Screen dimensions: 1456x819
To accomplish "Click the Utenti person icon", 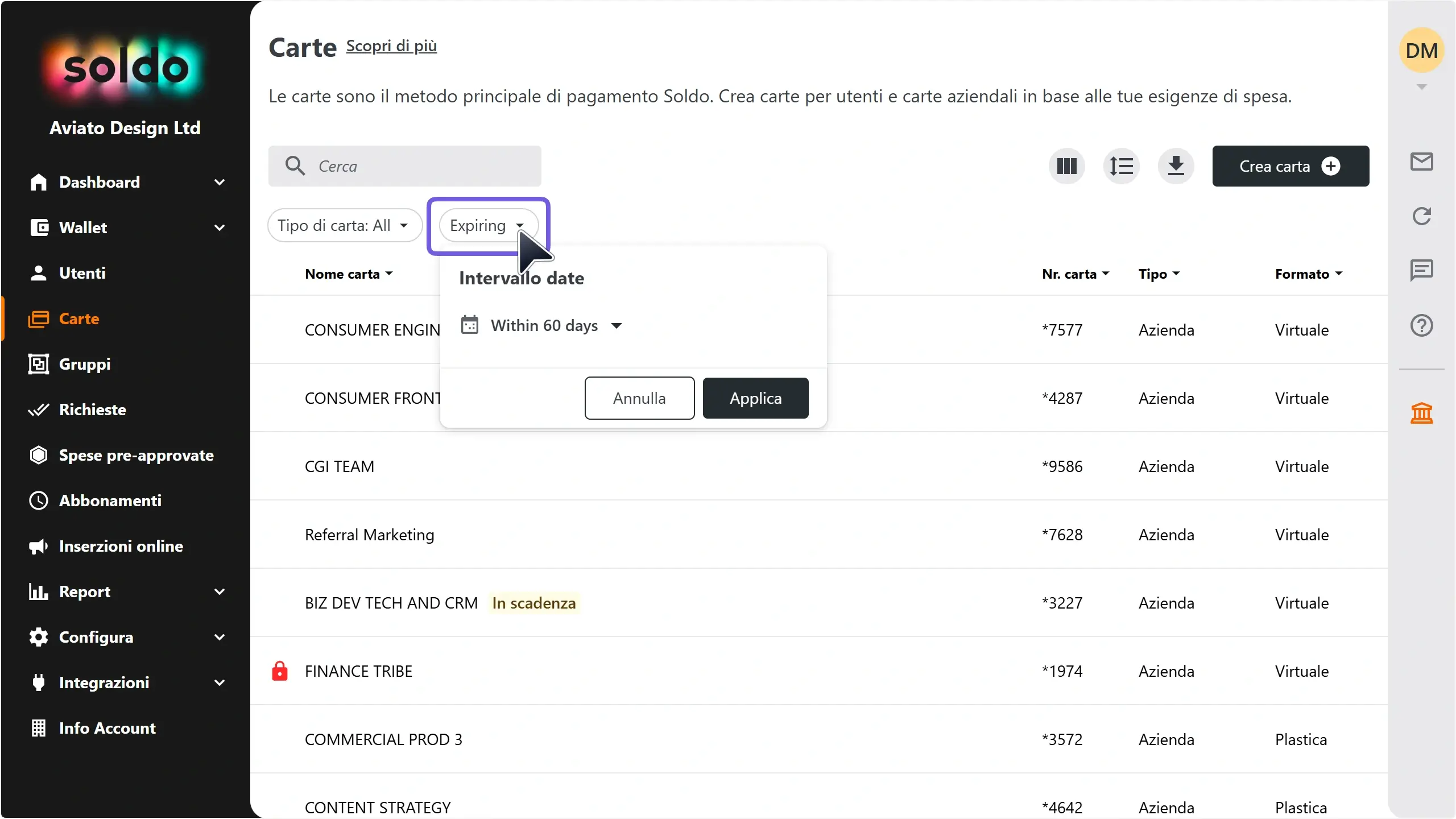I will 39,273.
